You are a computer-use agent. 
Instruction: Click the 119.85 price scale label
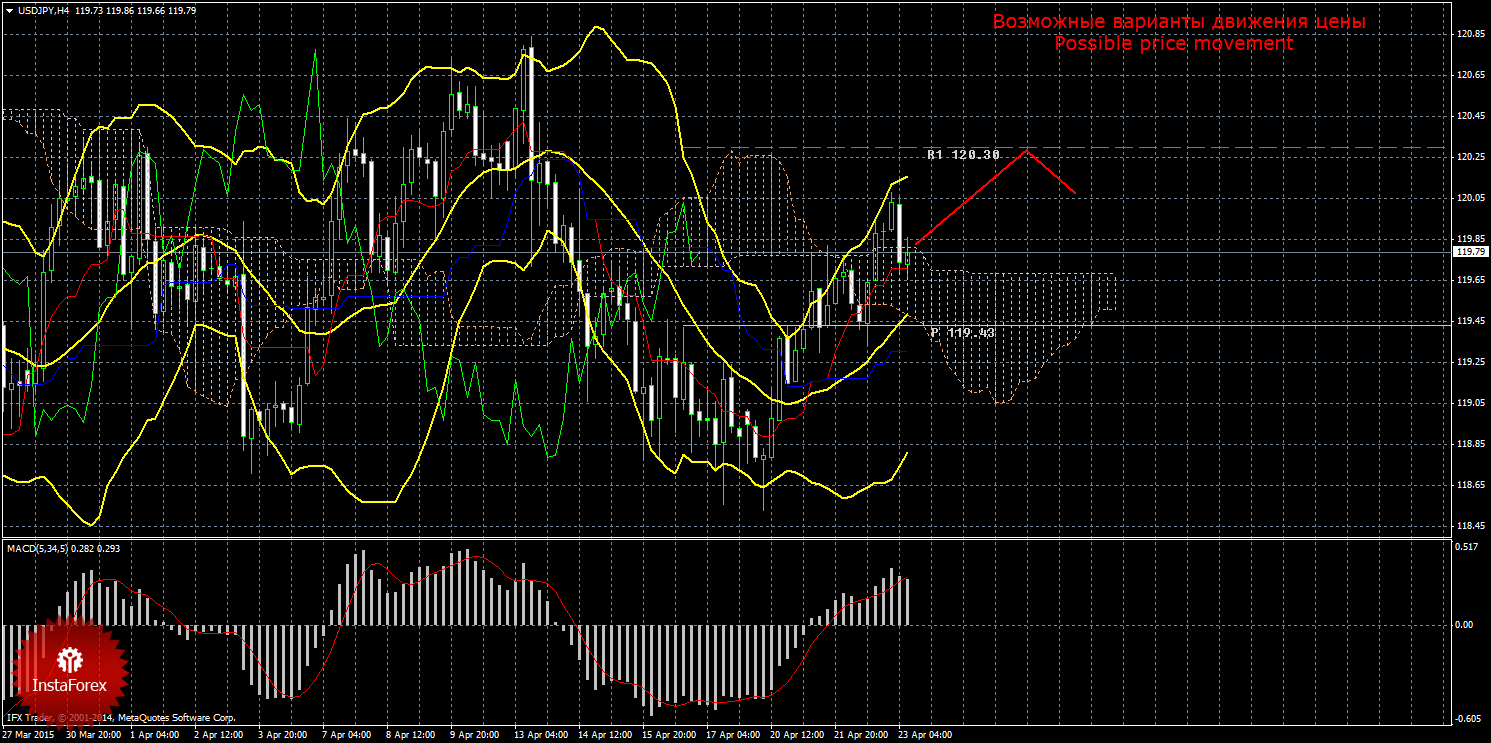1469,239
